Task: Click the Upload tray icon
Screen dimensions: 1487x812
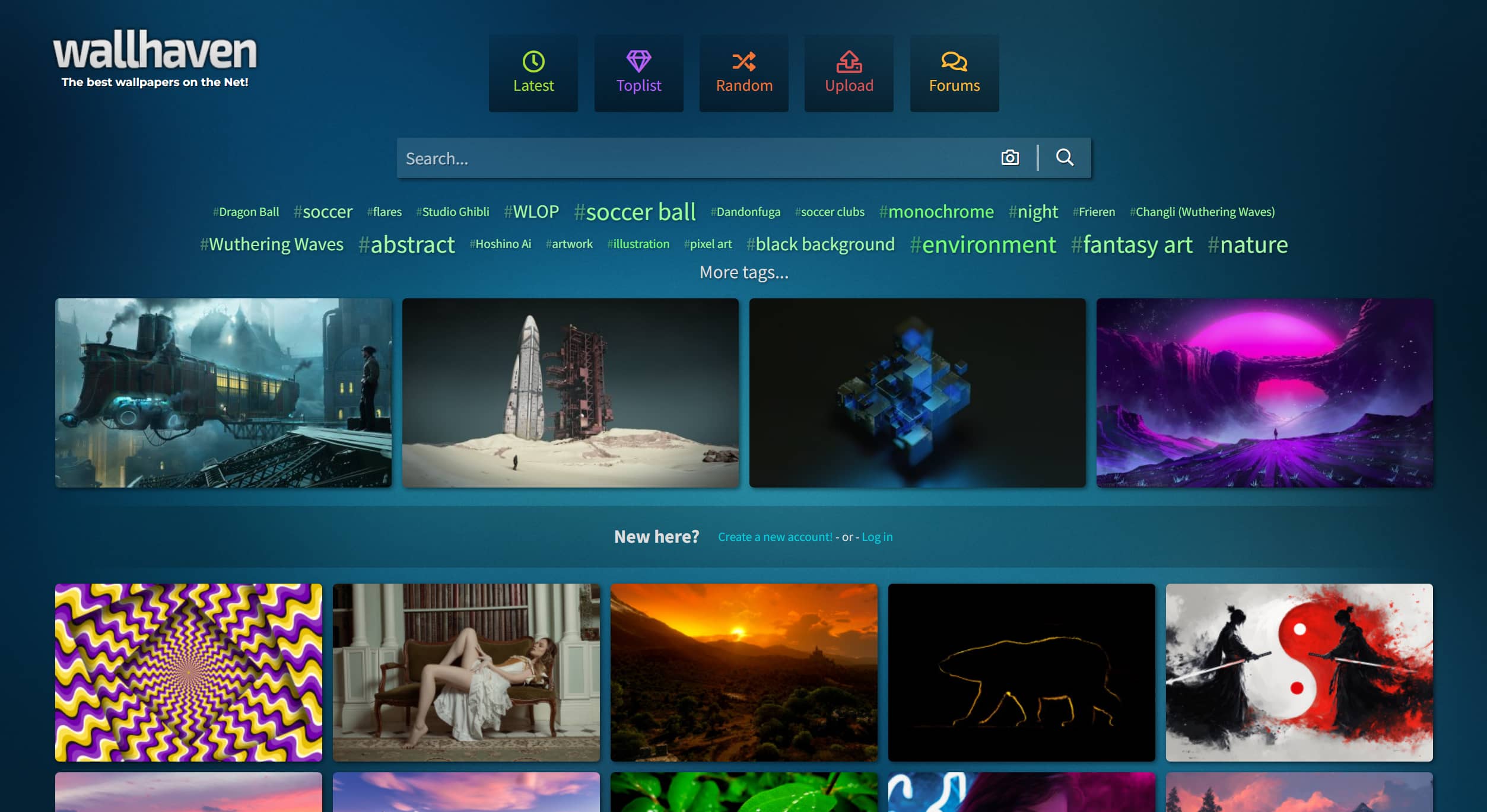Action: (x=849, y=61)
